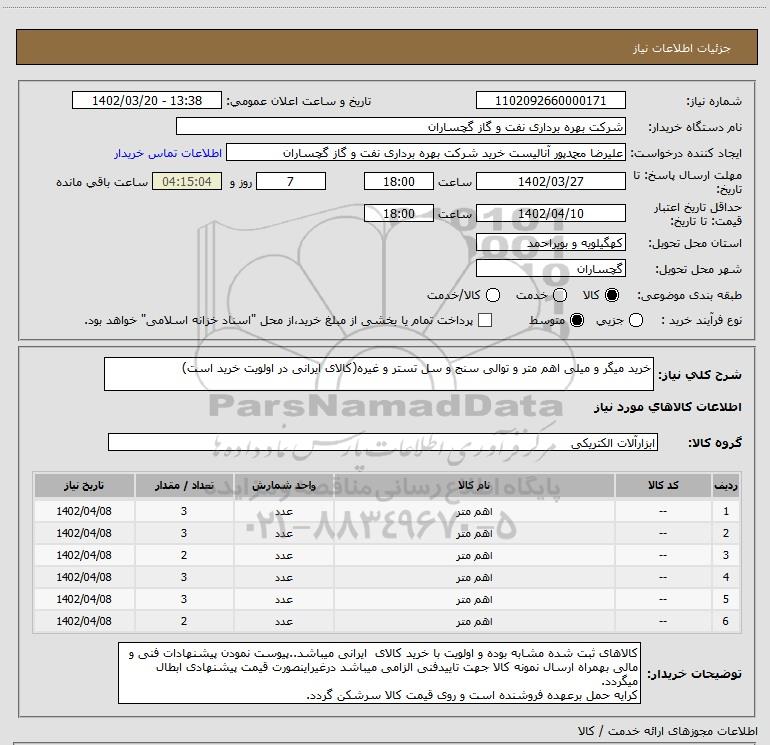The width and height of the screenshot is (770, 745).
Task: Click buyer organization name field
Action: click(x=401, y=127)
